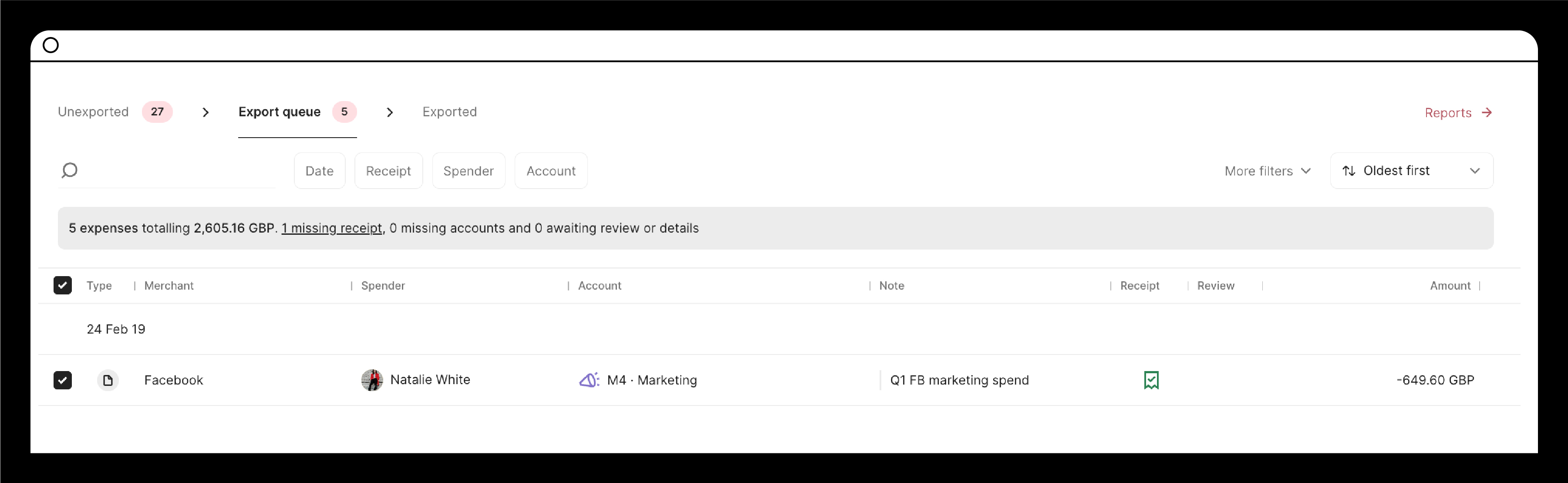
Task: Switch to the Exported tab
Action: tap(449, 111)
